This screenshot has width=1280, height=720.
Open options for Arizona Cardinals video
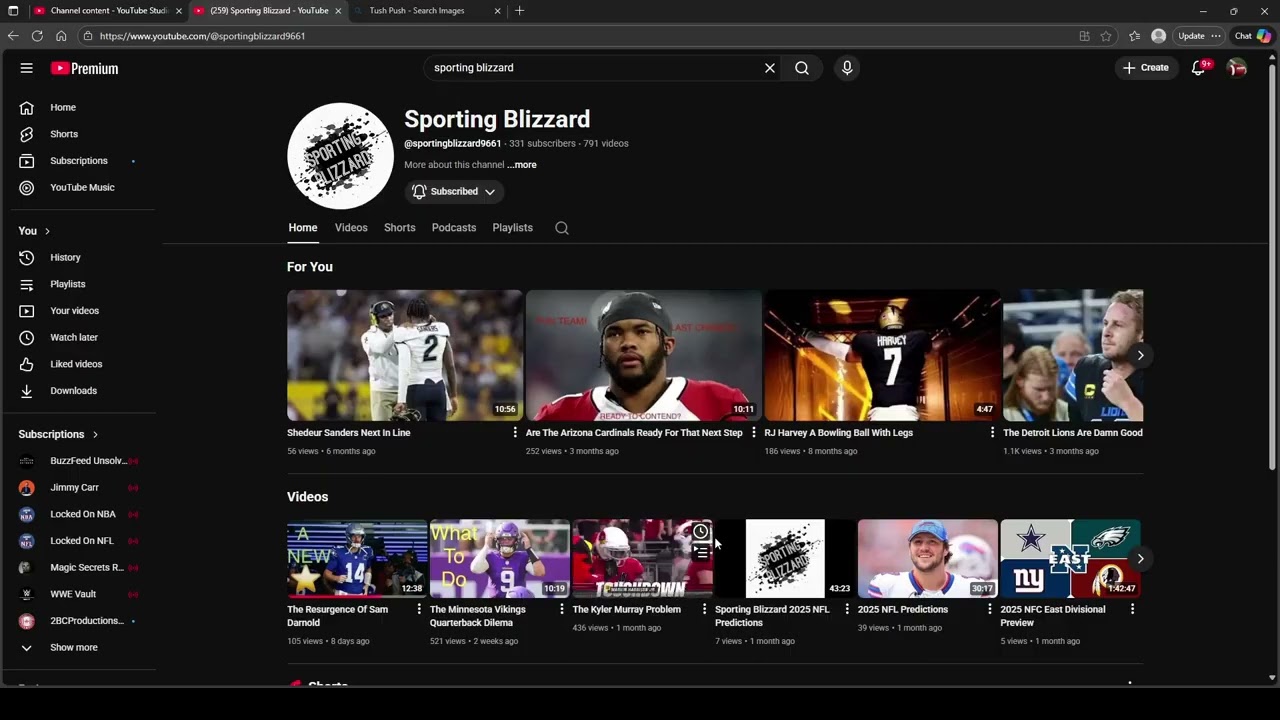coord(754,433)
